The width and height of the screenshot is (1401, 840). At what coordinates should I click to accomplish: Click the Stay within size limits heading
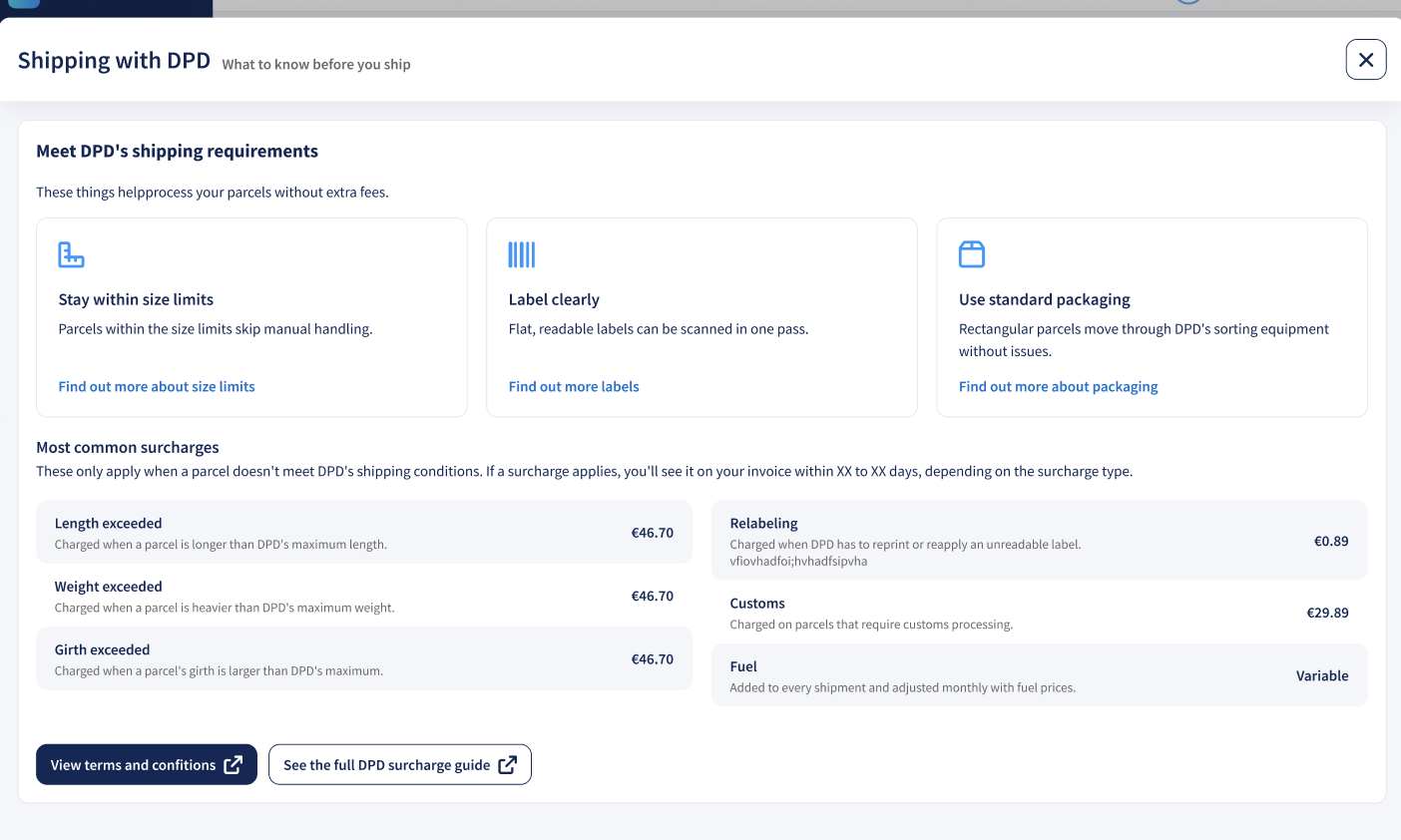136,299
